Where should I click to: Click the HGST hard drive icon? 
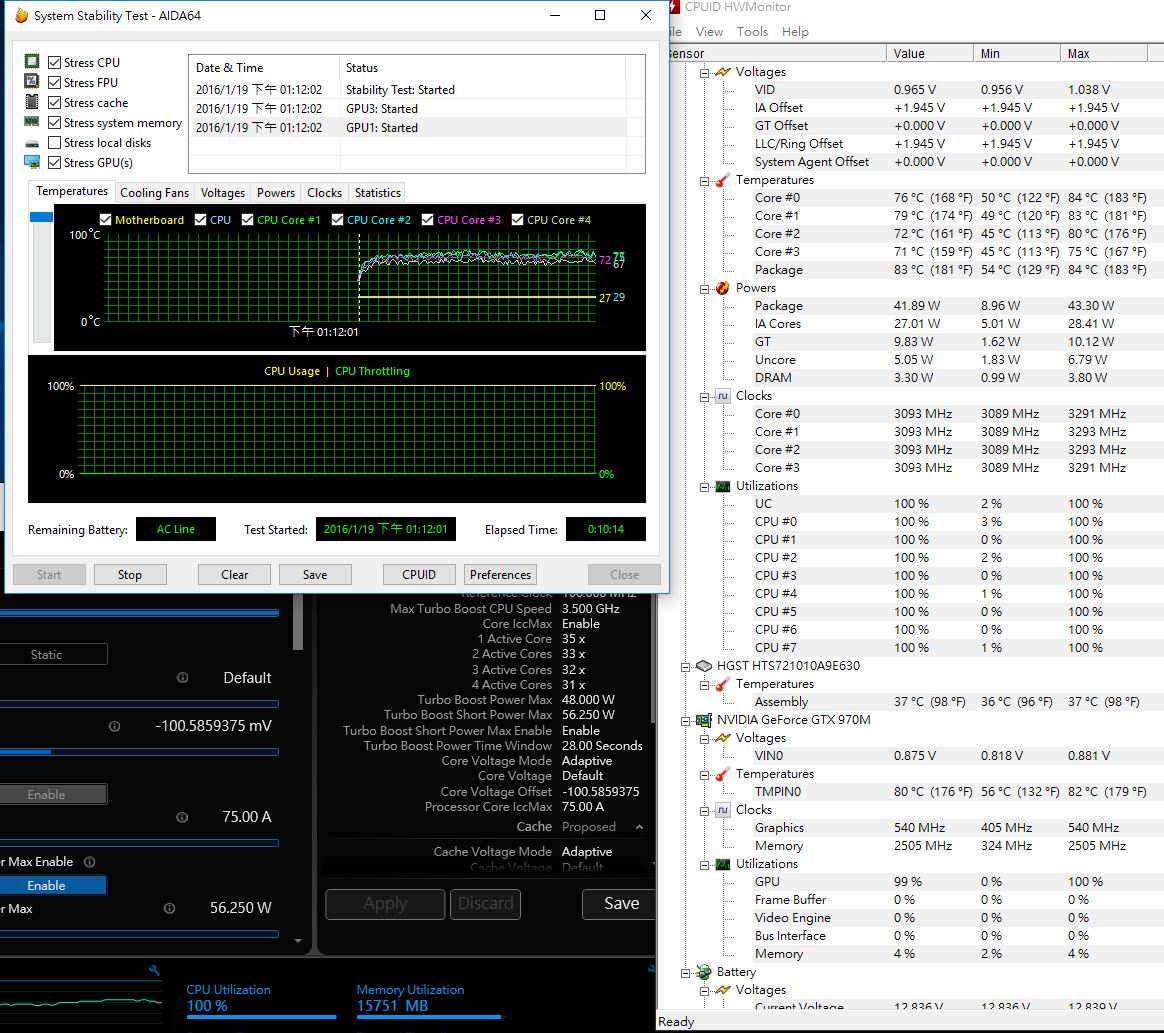click(x=704, y=666)
